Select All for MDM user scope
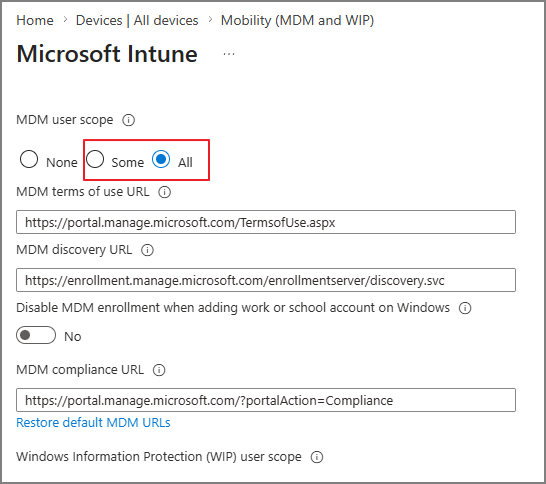546x484 pixels. coord(161,159)
